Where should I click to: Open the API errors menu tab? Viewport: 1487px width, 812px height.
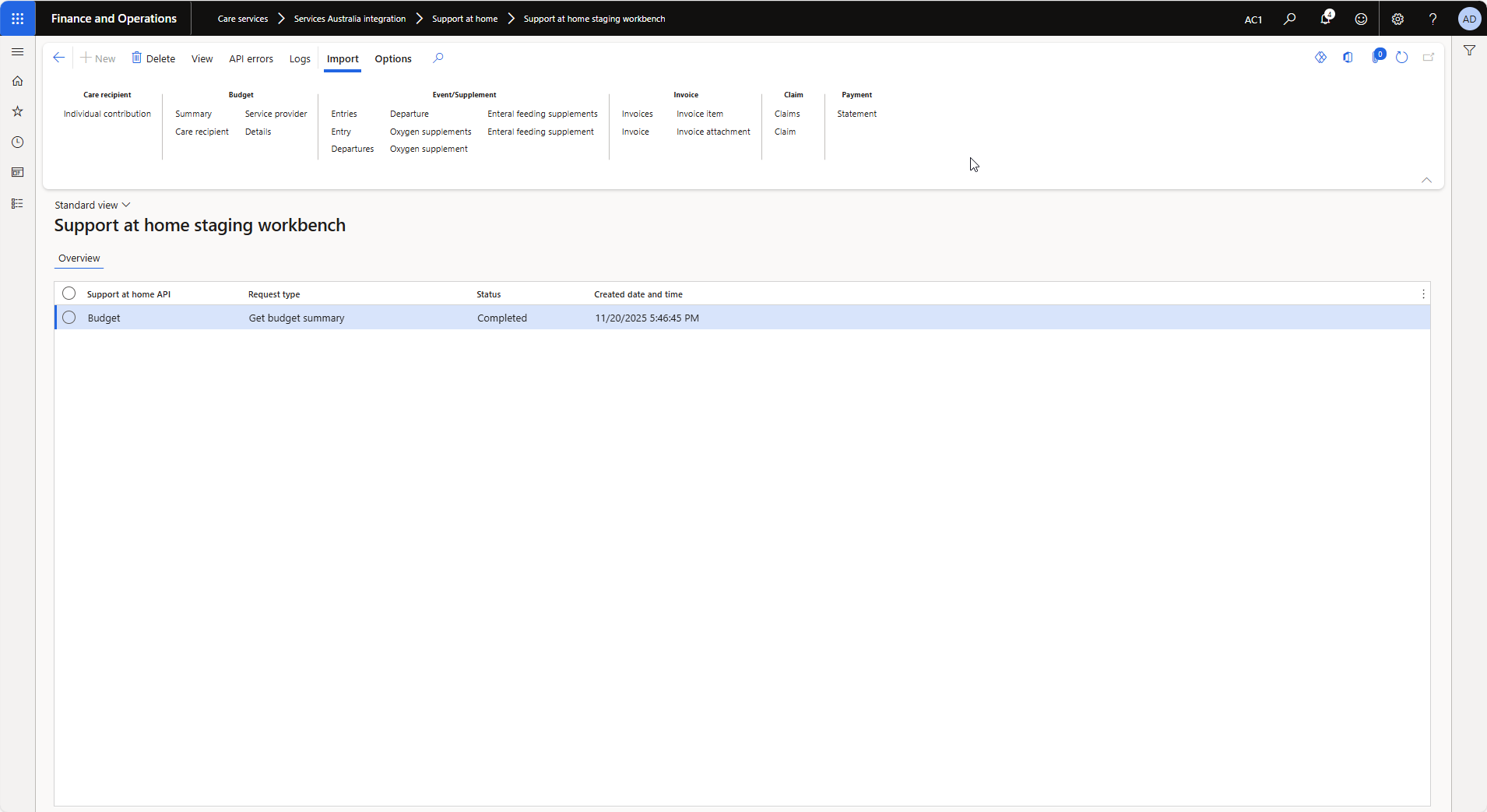point(251,58)
